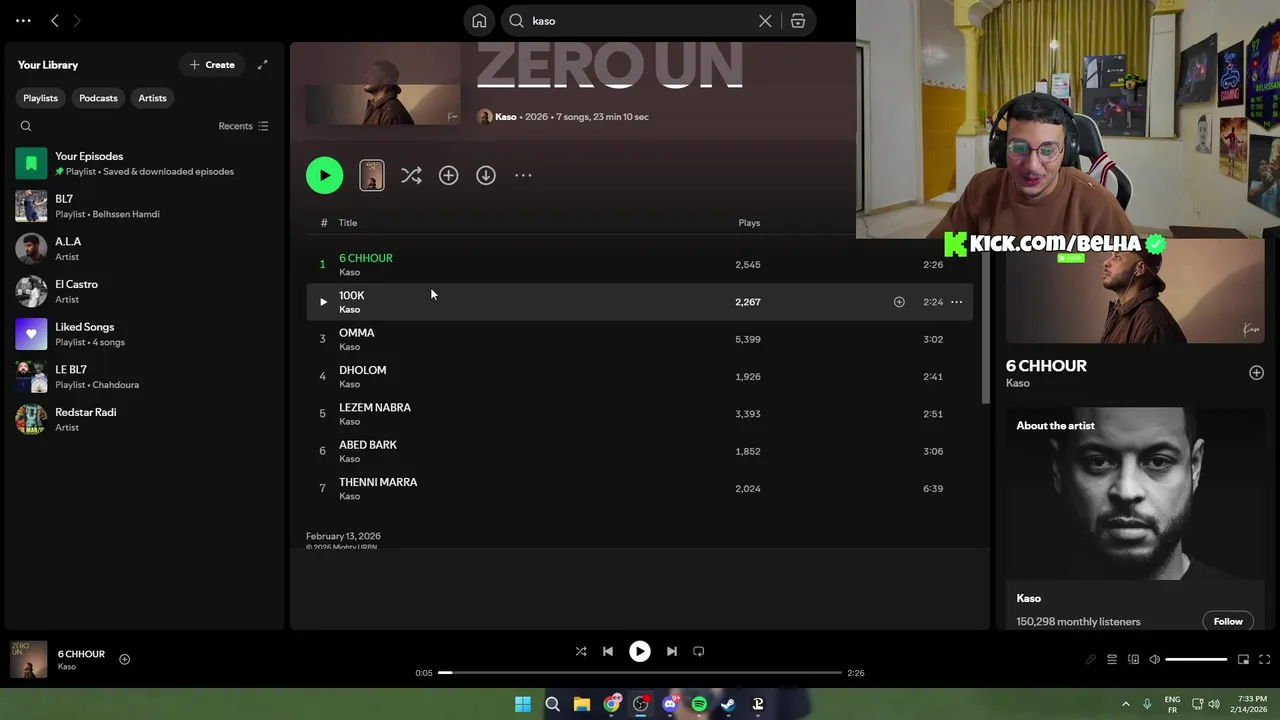Filter library by Playlists
This screenshot has width=1280, height=720.
point(41,98)
